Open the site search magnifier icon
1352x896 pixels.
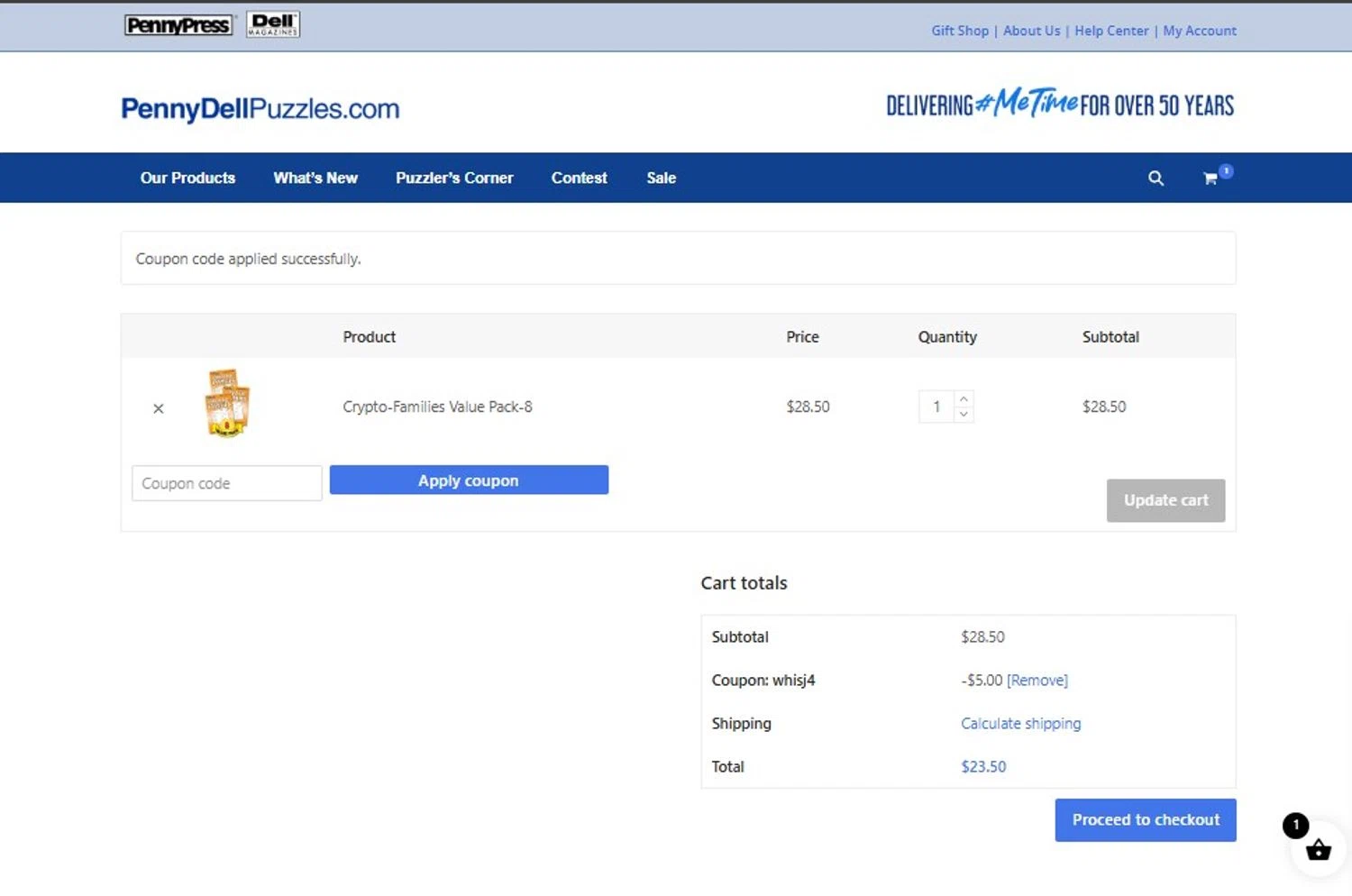coord(1156,178)
